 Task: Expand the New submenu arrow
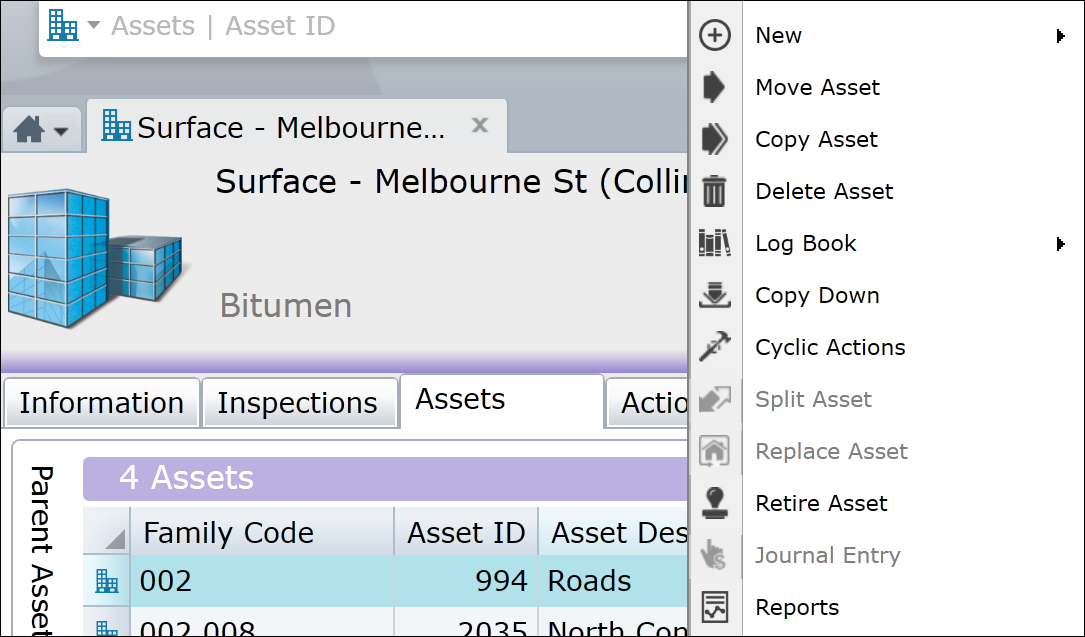[x=1061, y=36]
